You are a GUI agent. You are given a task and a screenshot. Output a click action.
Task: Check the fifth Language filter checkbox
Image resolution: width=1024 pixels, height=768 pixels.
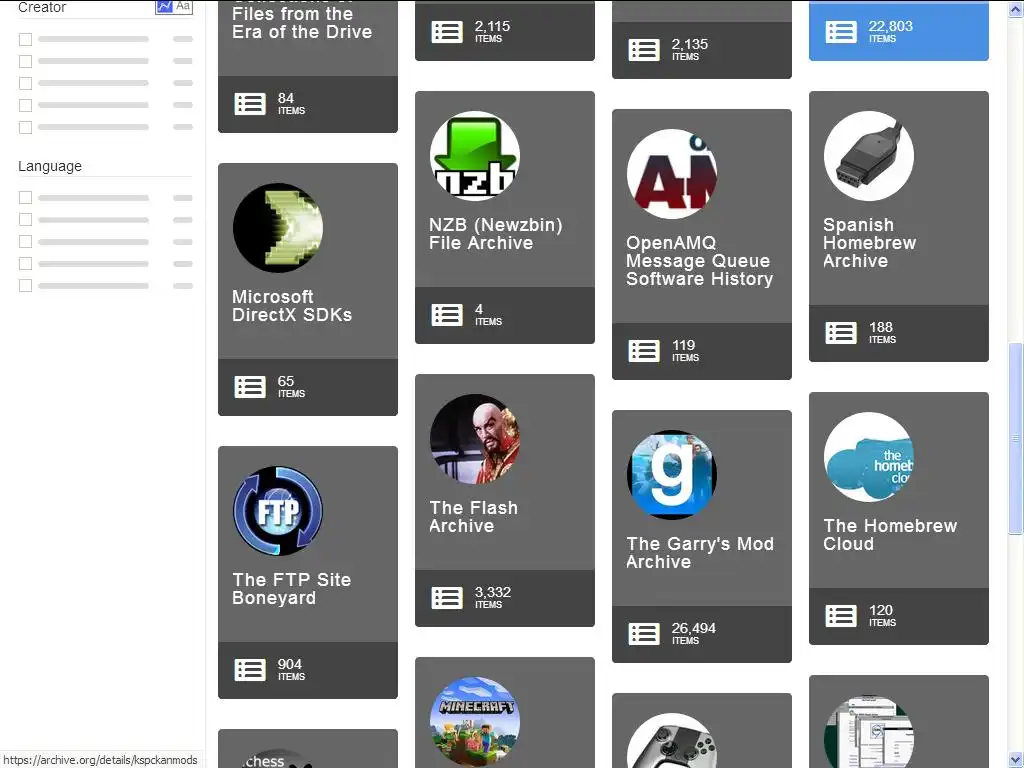pyautogui.click(x=25, y=285)
